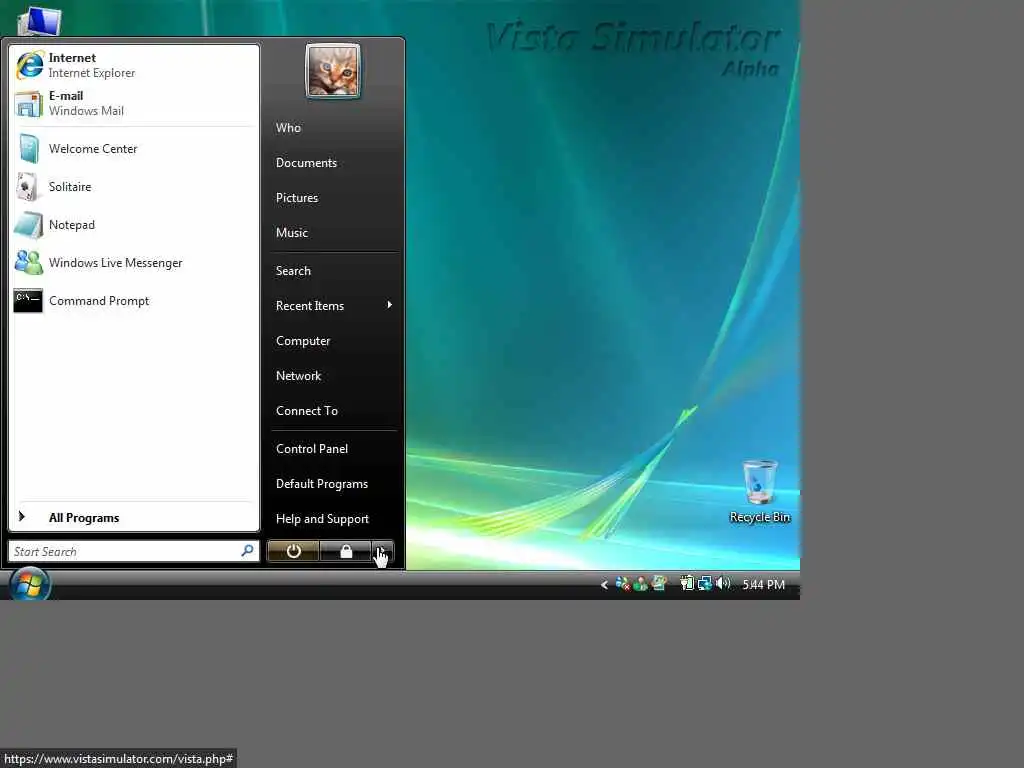Click Welcome Center label
Screen dimensions: 1024x768
click(x=93, y=149)
